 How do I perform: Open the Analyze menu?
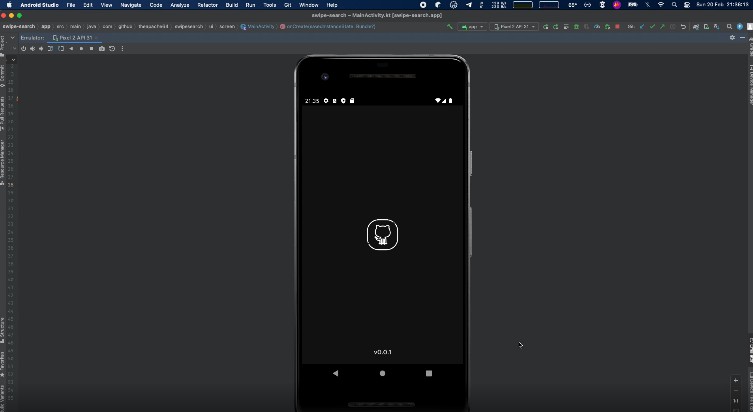180,5
